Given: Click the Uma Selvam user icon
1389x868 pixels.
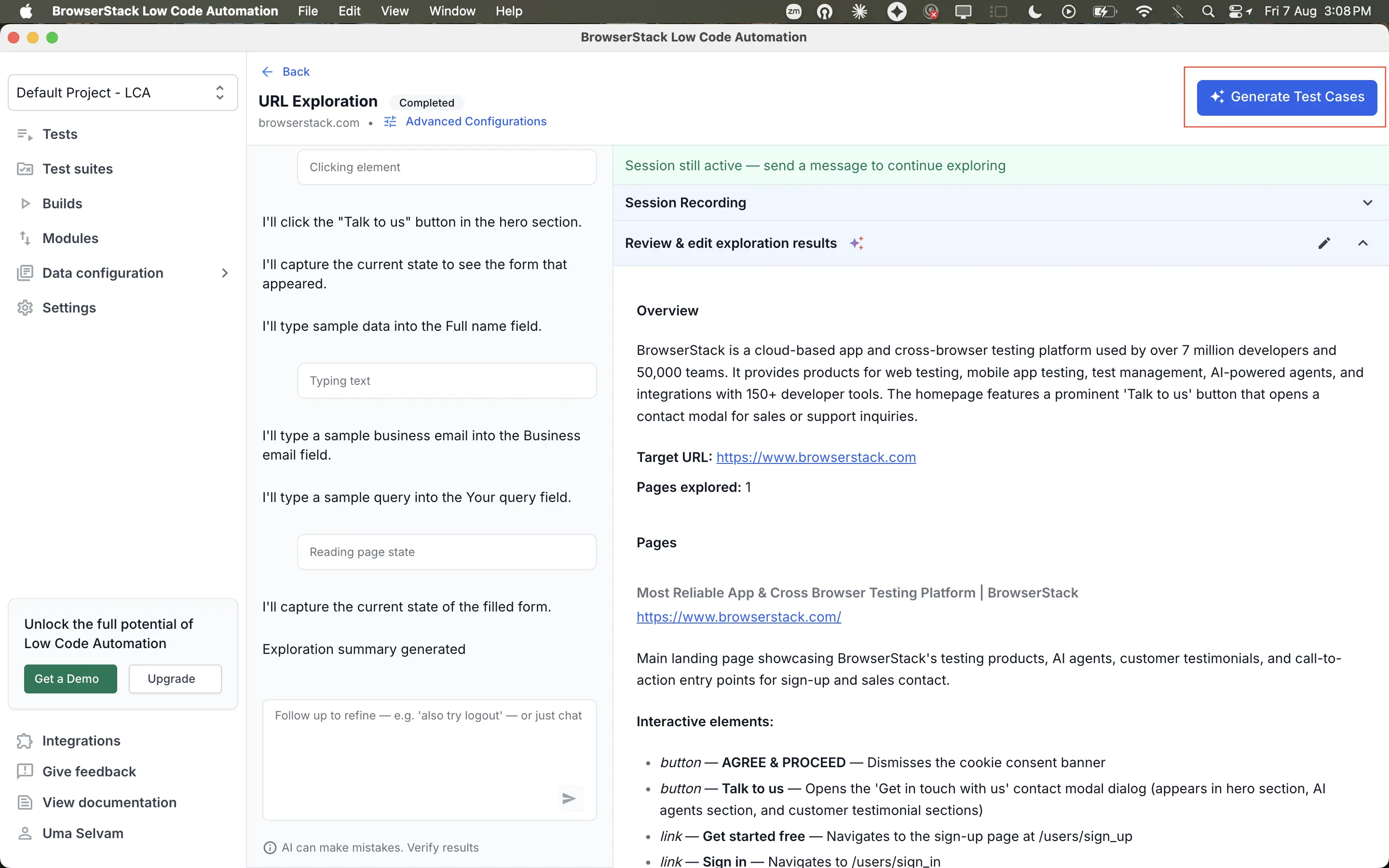Looking at the screenshot, I should [x=25, y=834].
